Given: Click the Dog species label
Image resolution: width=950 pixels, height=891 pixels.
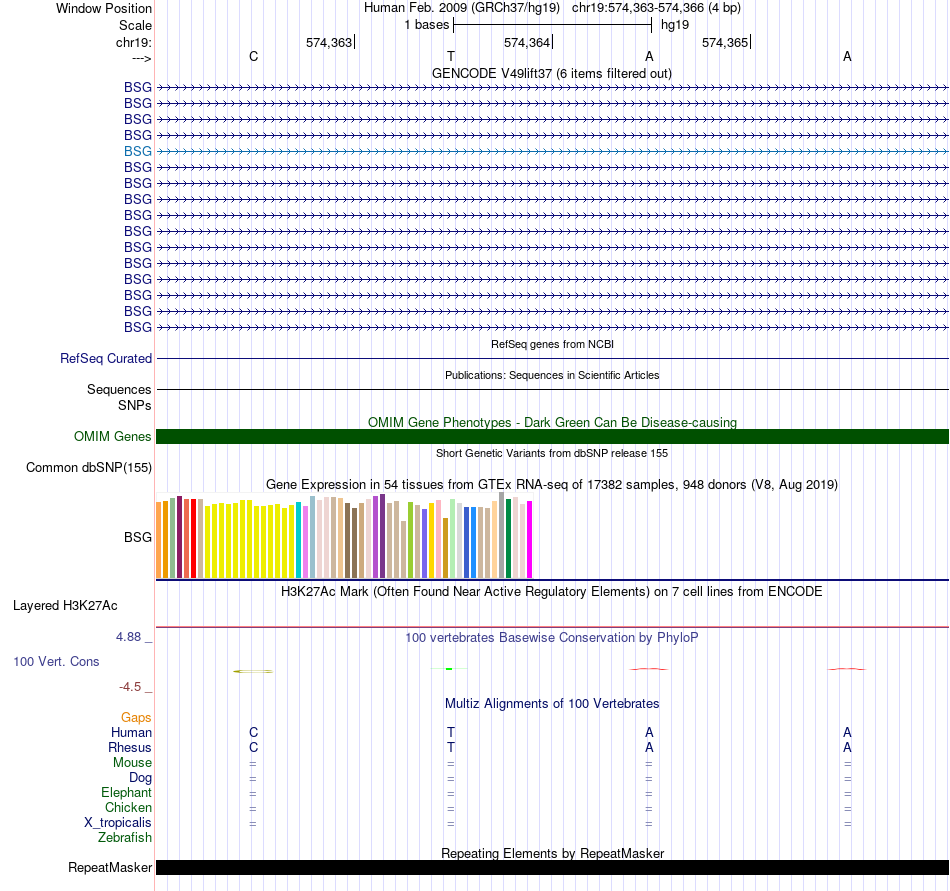Looking at the screenshot, I should (x=140, y=778).
